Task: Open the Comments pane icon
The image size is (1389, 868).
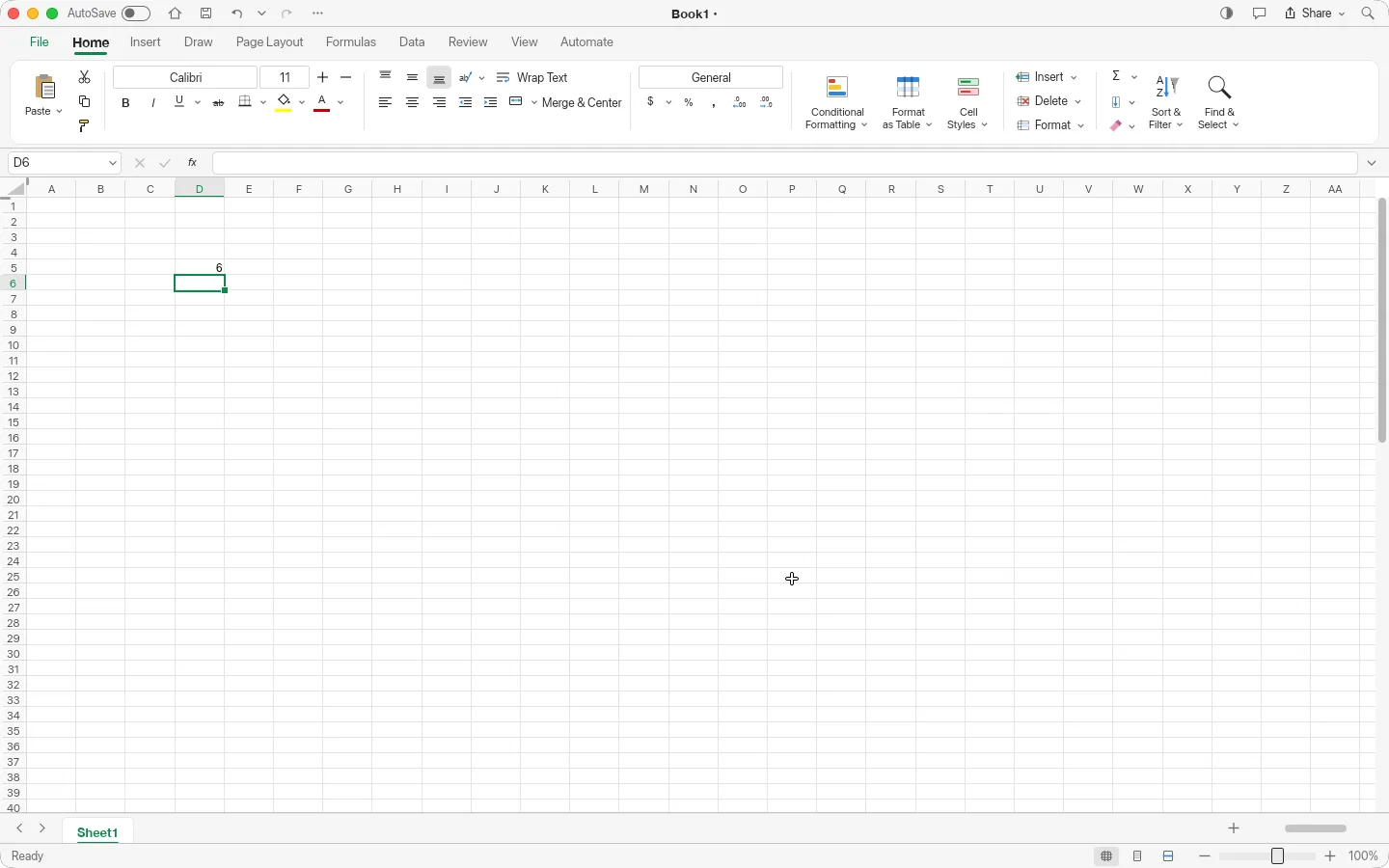Action: pyautogui.click(x=1260, y=14)
